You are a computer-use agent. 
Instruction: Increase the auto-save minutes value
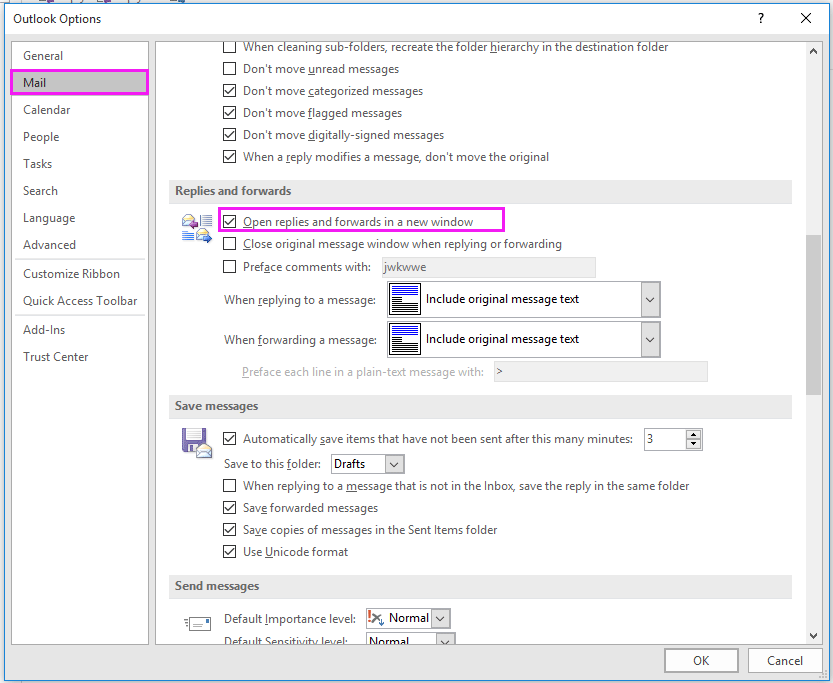point(693,434)
